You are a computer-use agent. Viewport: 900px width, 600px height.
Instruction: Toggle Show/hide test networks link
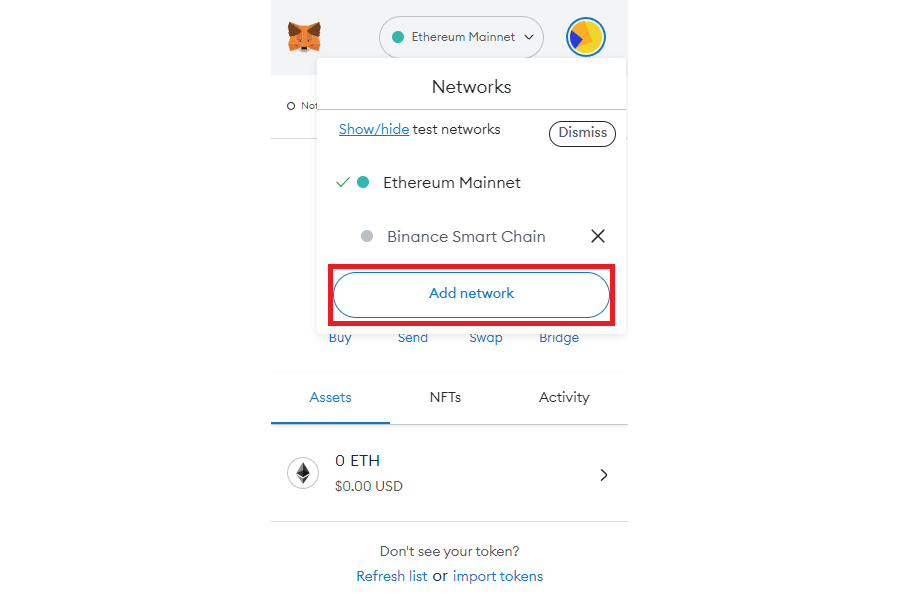[374, 129]
